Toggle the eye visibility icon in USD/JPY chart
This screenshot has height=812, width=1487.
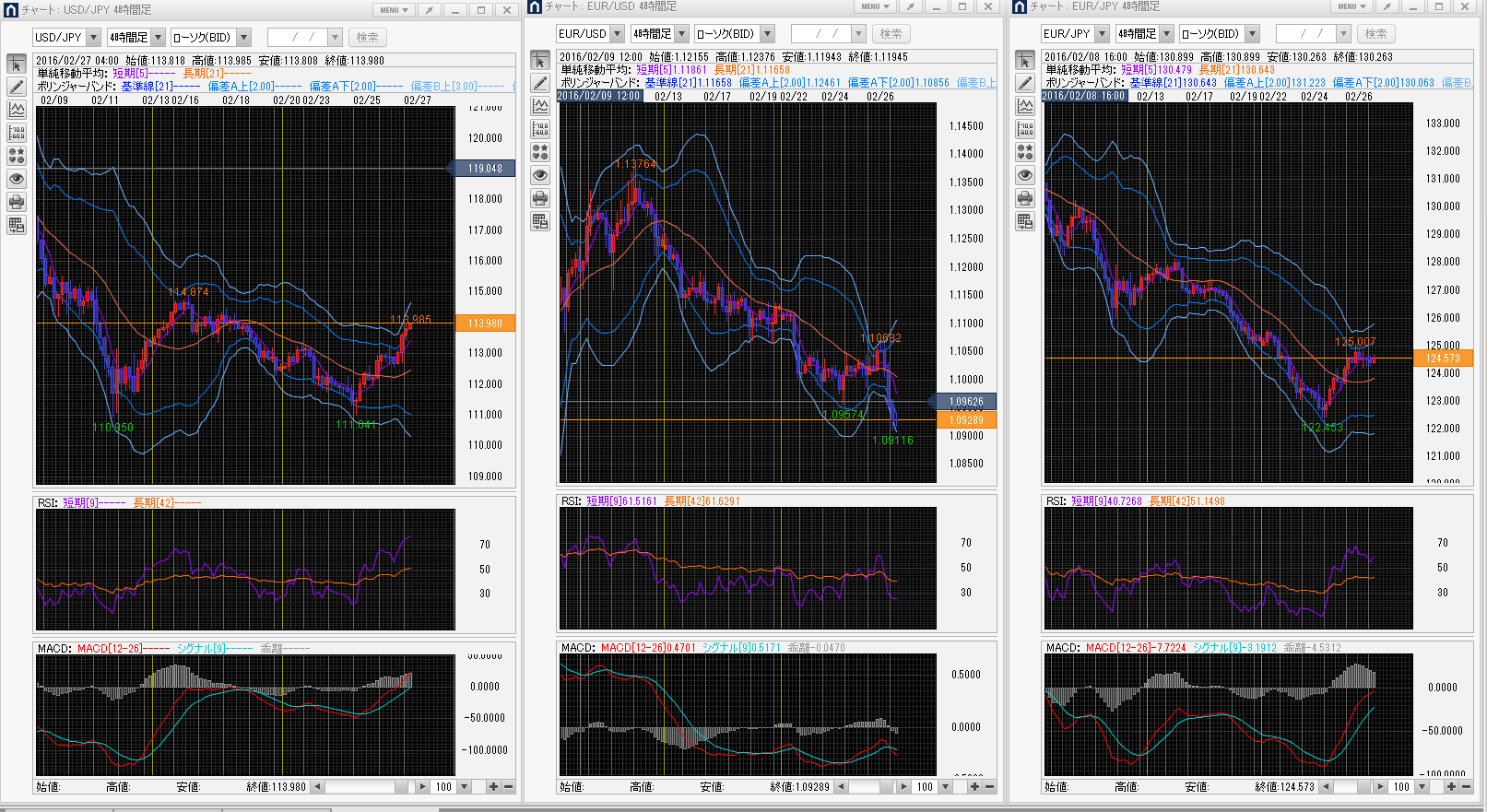(x=17, y=179)
